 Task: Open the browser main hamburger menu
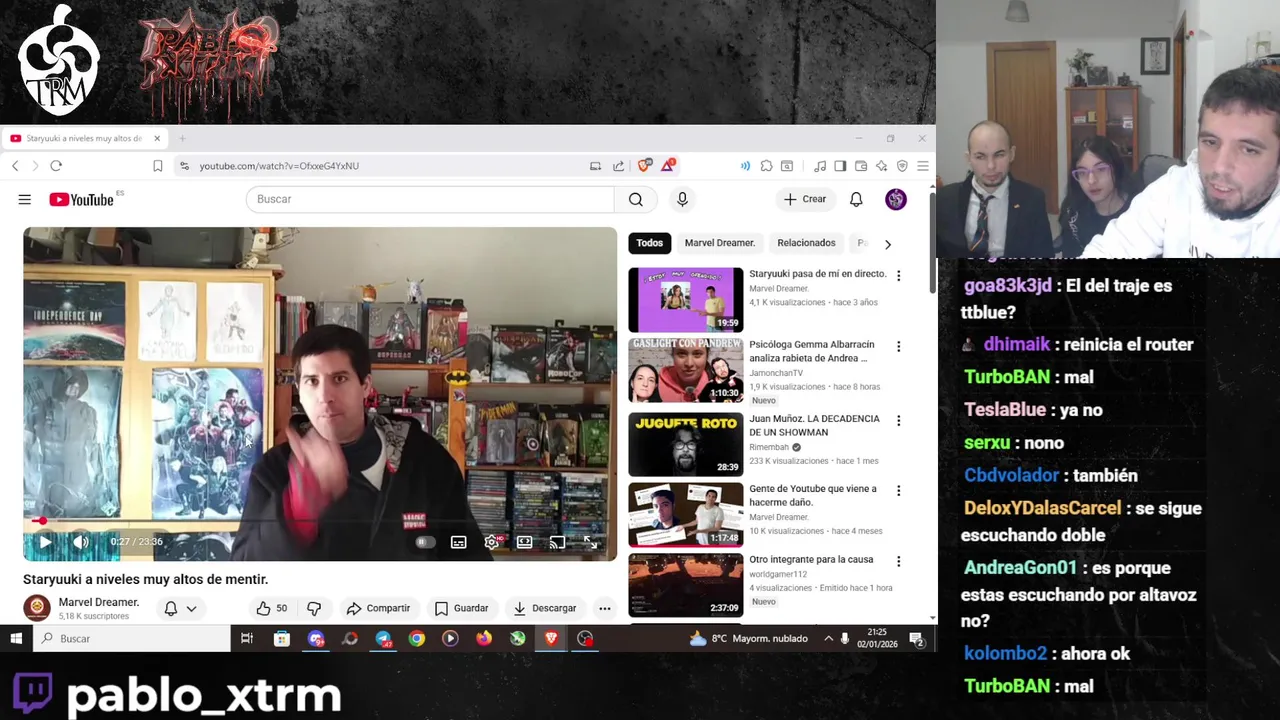click(x=922, y=166)
